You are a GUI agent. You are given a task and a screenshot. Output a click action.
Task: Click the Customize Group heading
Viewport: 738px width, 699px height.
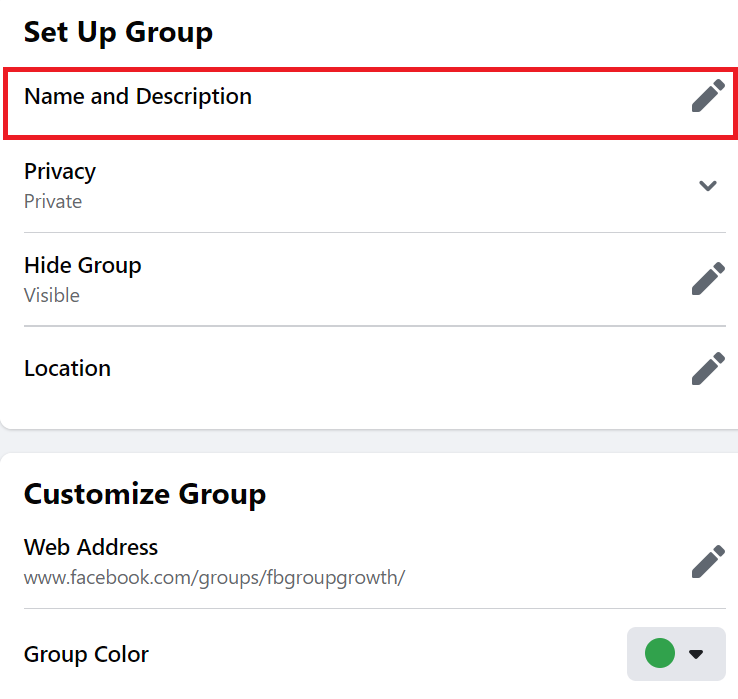tap(145, 494)
